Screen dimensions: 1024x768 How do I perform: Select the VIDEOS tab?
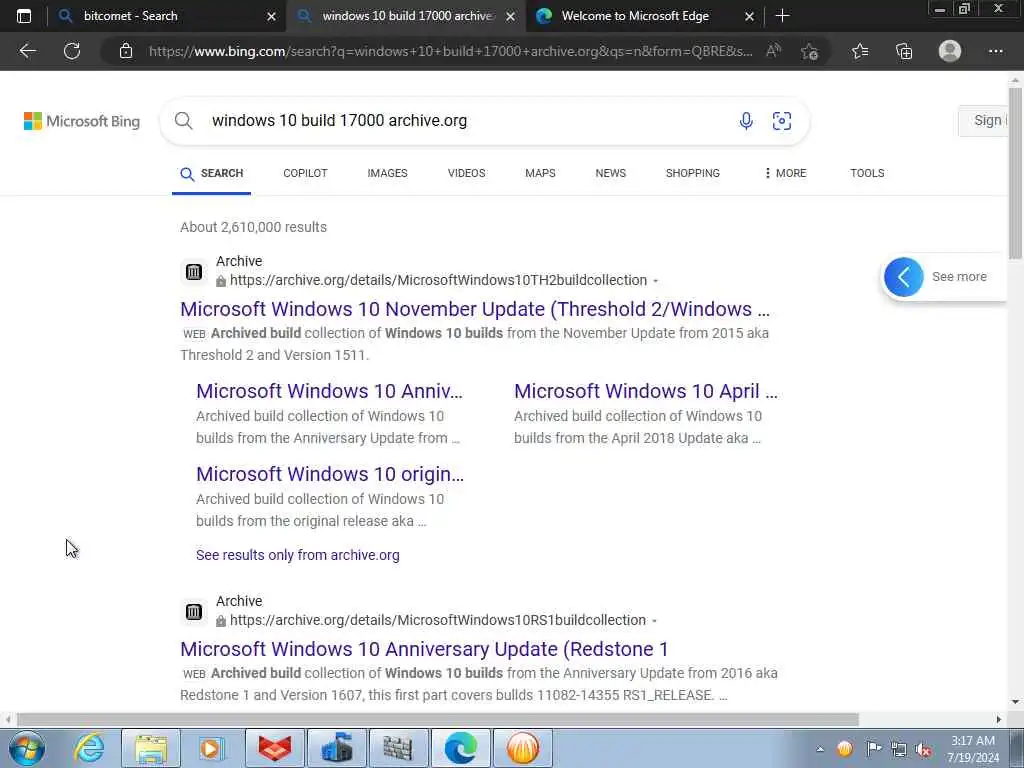coord(466,173)
